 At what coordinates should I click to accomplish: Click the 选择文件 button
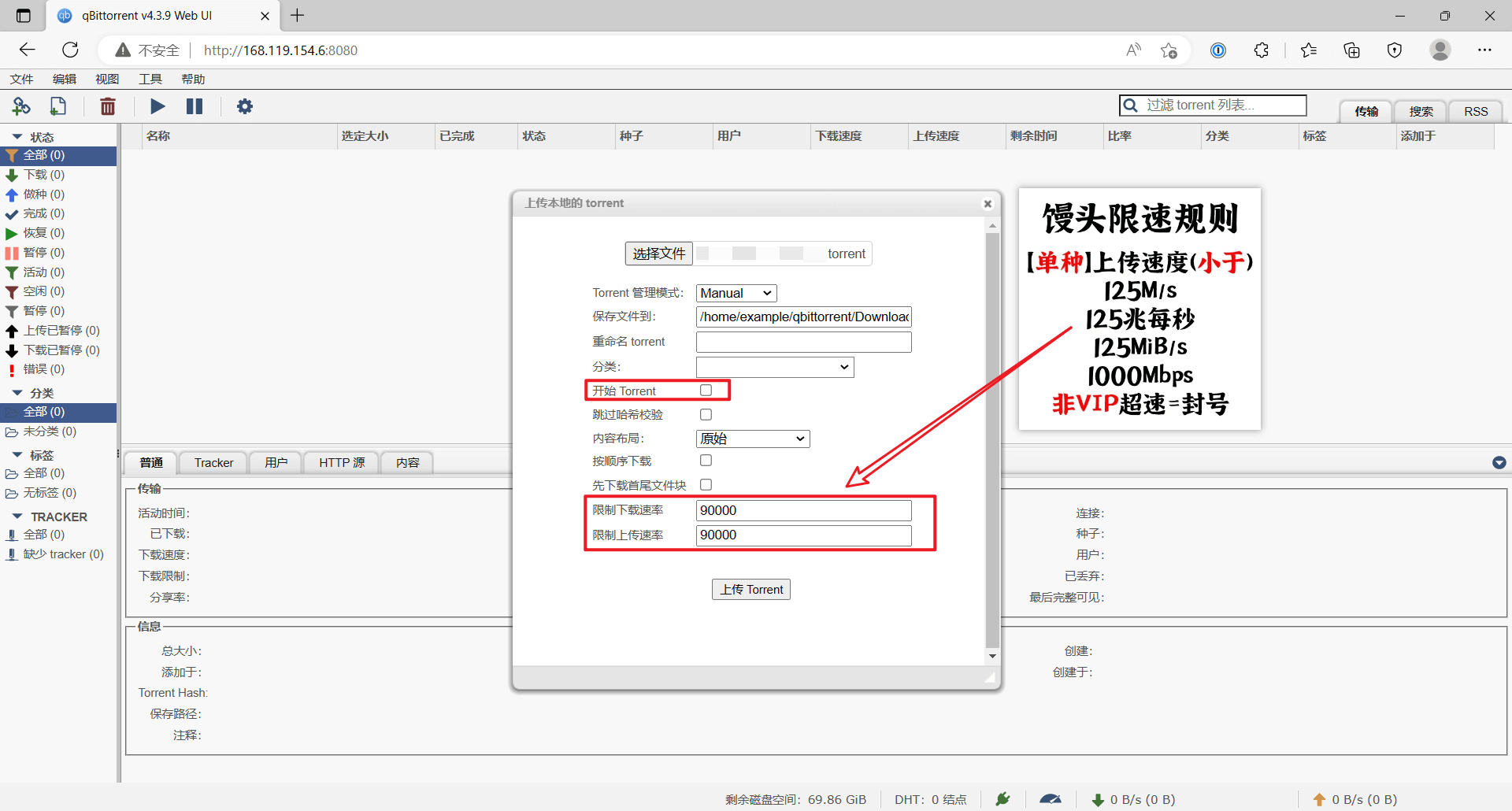coord(659,254)
